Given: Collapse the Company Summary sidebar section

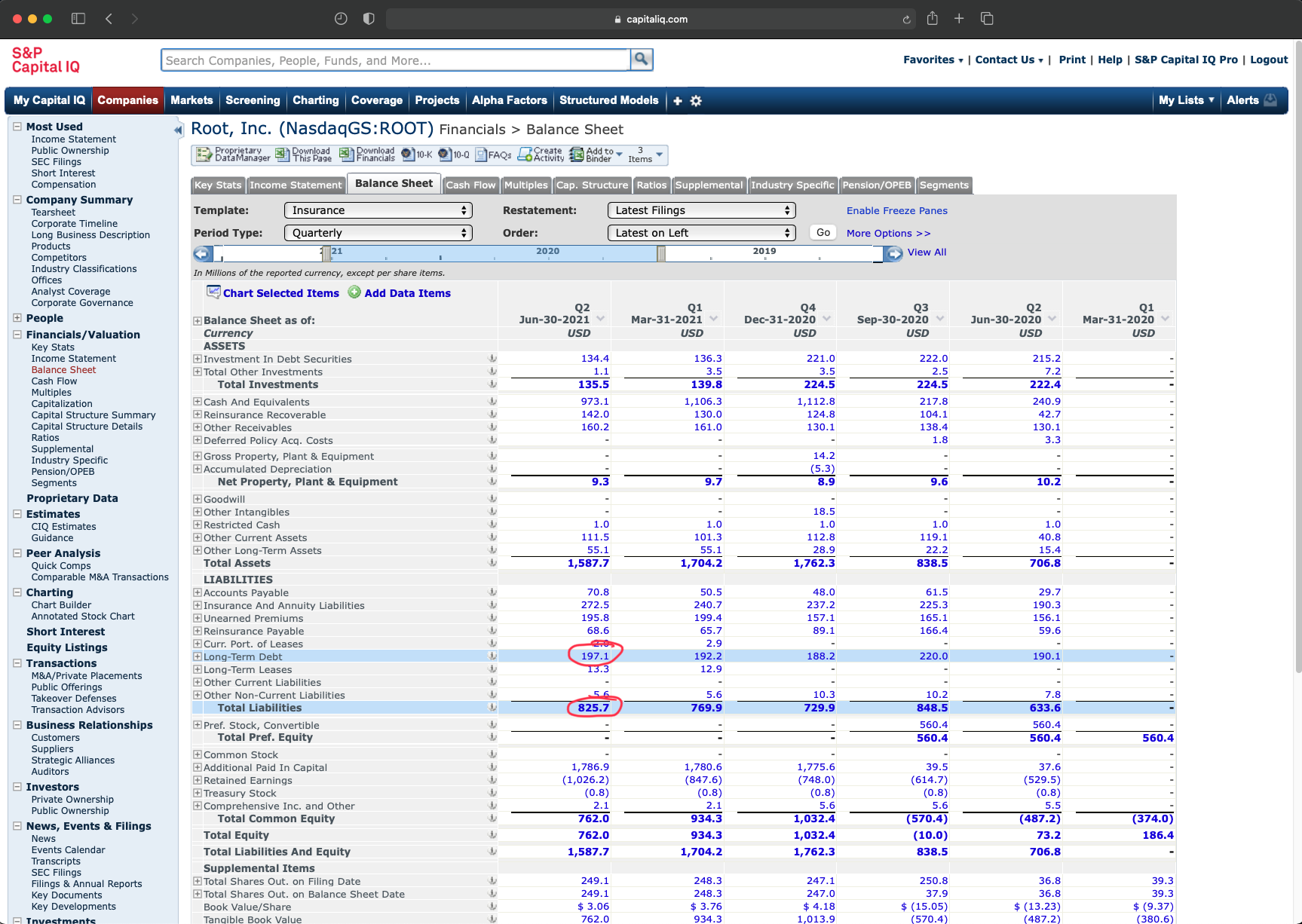Looking at the screenshot, I should pyautogui.click(x=17, y=200).
